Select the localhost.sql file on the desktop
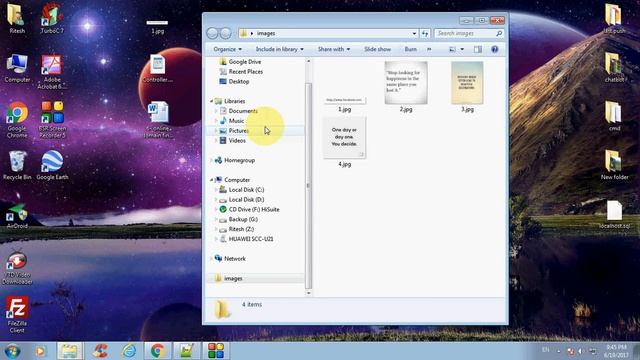 [614, 214]
